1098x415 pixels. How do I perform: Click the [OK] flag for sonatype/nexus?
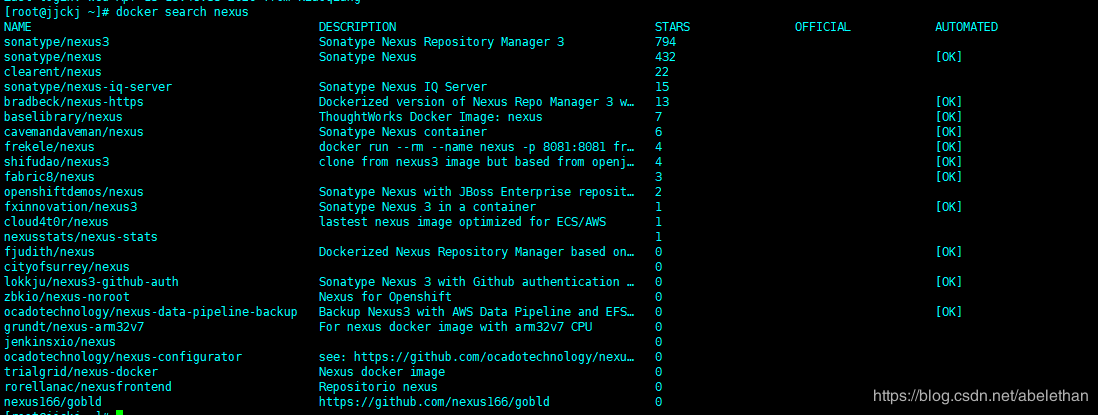pyautogui.click(x=948, y=57)
